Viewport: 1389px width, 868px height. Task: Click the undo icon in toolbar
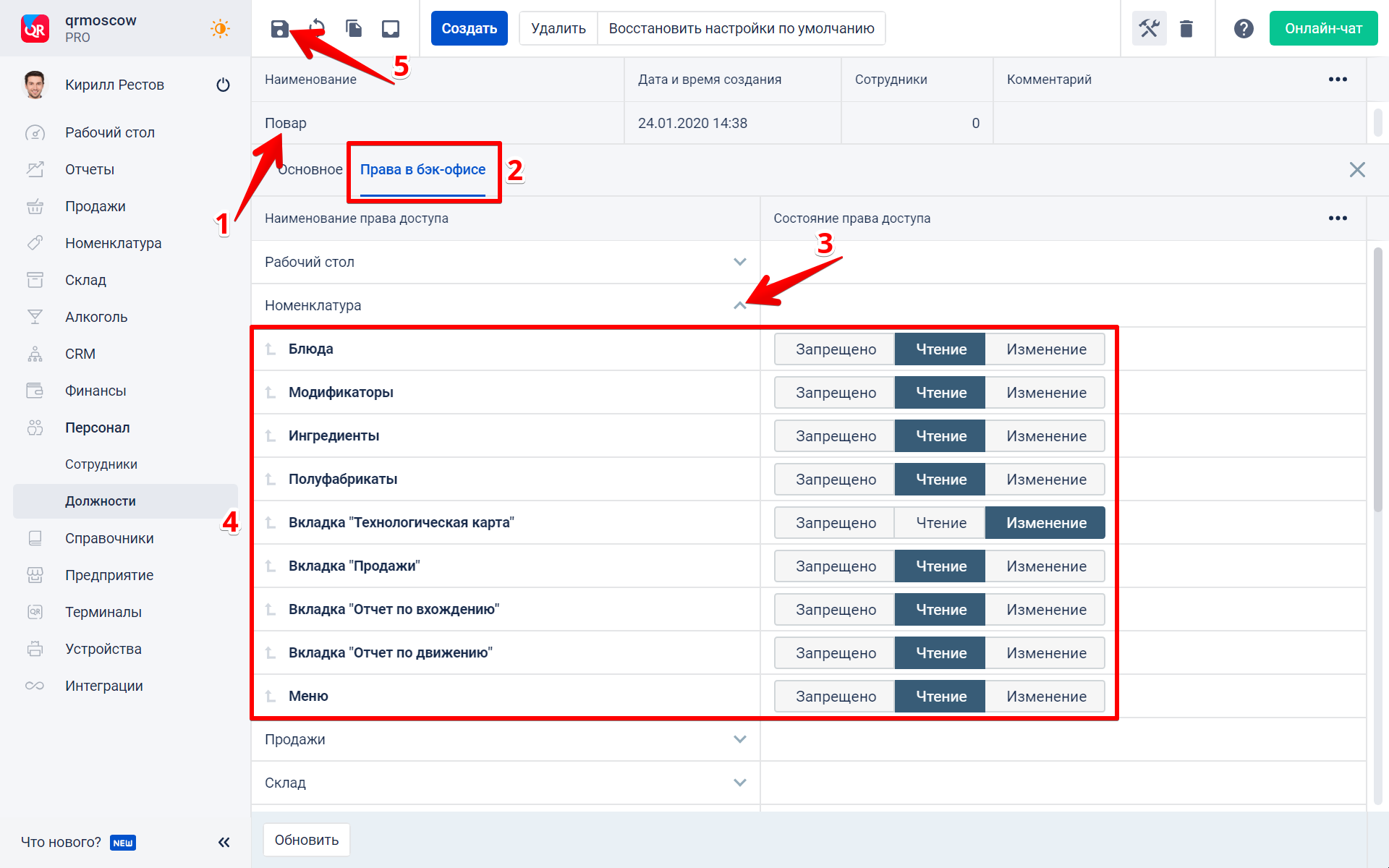pos(318,28)
